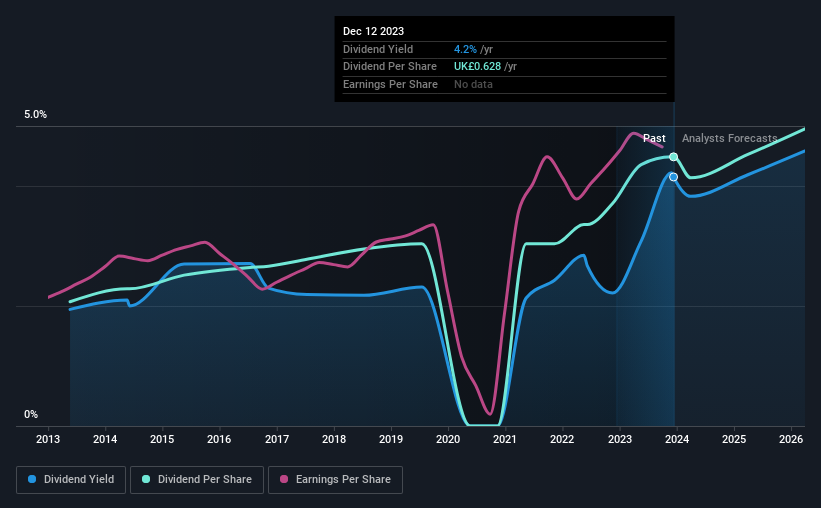Click the blue Dividend Yield legend dot
The image size is (821, 508).
point(32,479)
